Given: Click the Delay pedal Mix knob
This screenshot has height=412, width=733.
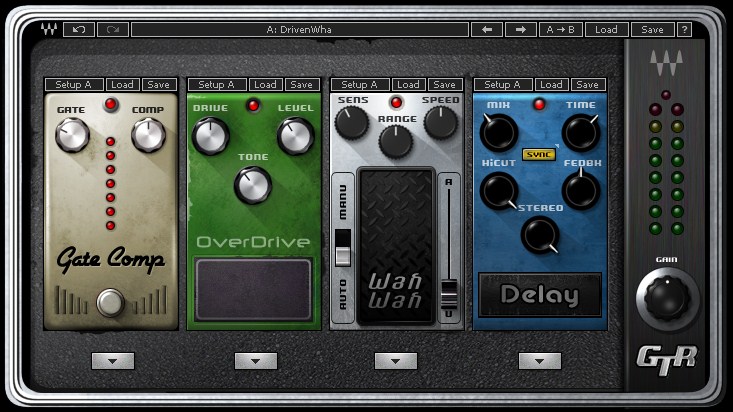Looking at the screenshot, I should pyautogui.click(x=498, y=133).
